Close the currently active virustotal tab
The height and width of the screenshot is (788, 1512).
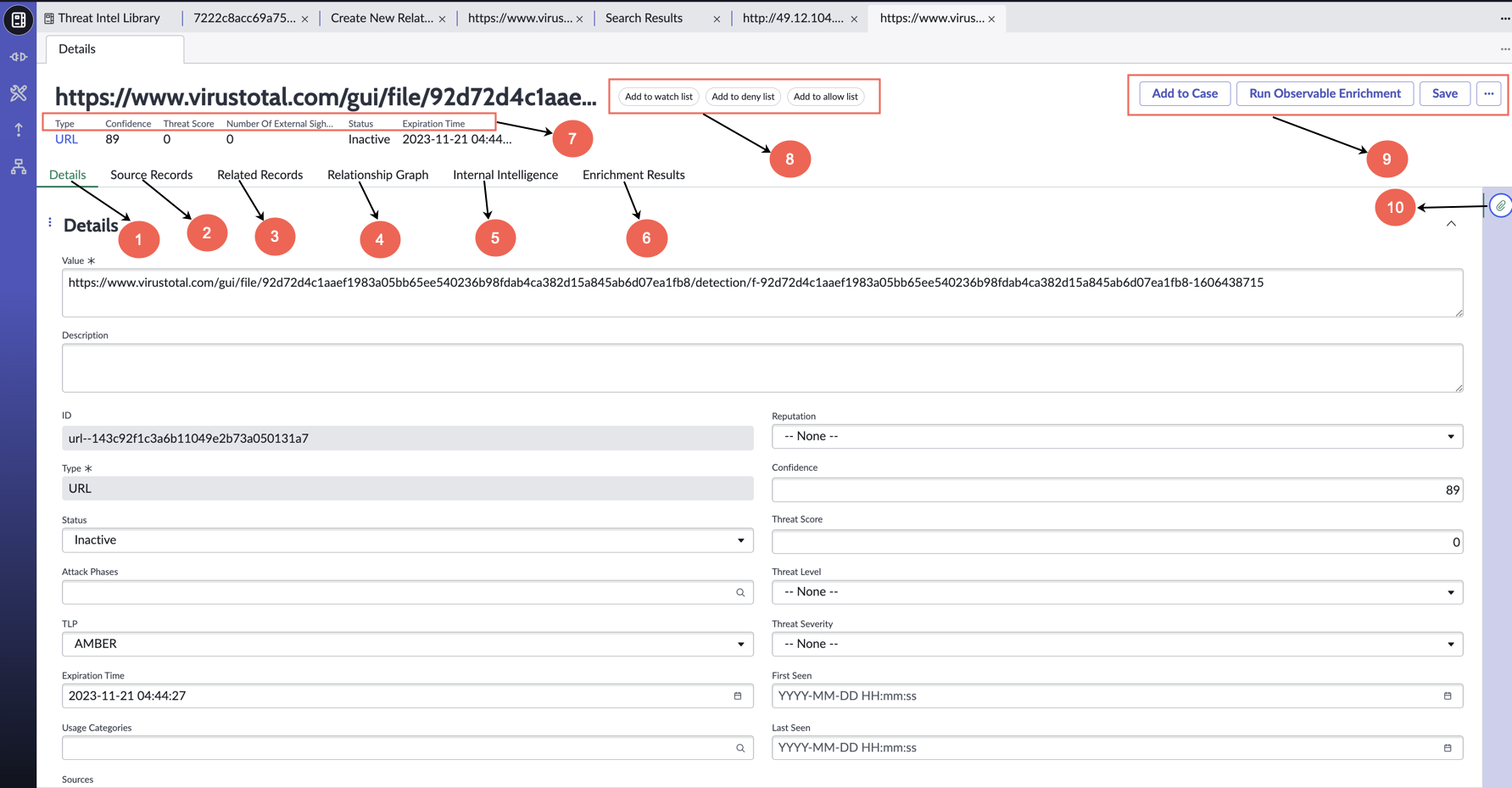tap(991, 19)
